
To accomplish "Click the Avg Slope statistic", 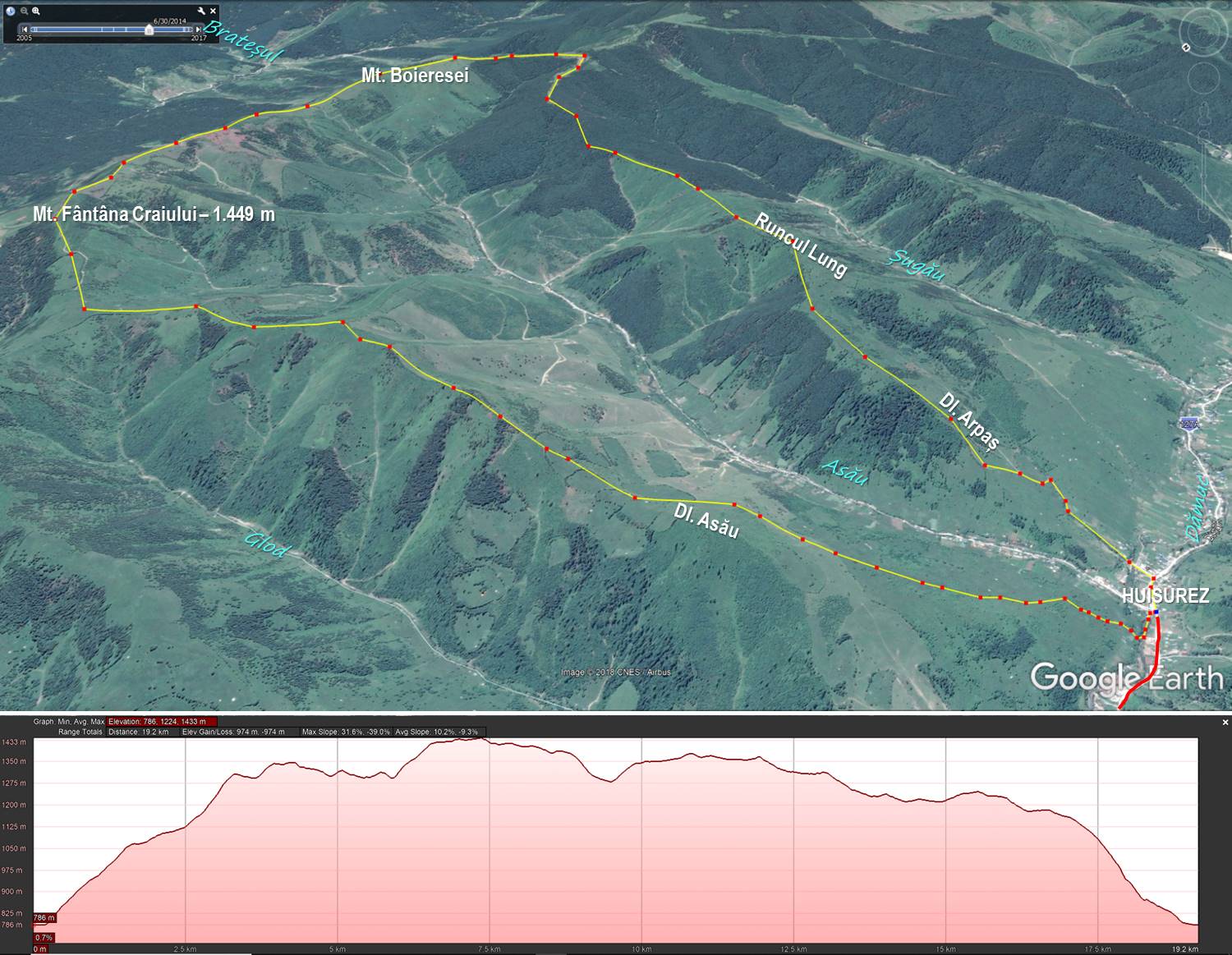I will tap(436, 732).
